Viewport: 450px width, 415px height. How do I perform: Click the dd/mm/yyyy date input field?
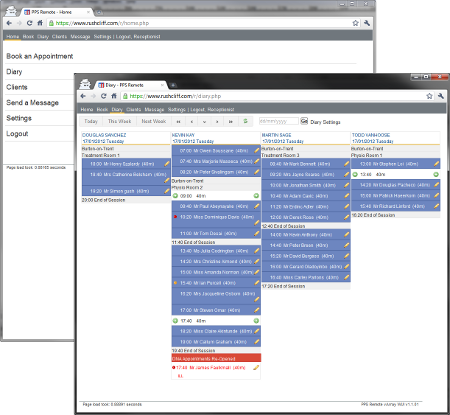[279, 121]
